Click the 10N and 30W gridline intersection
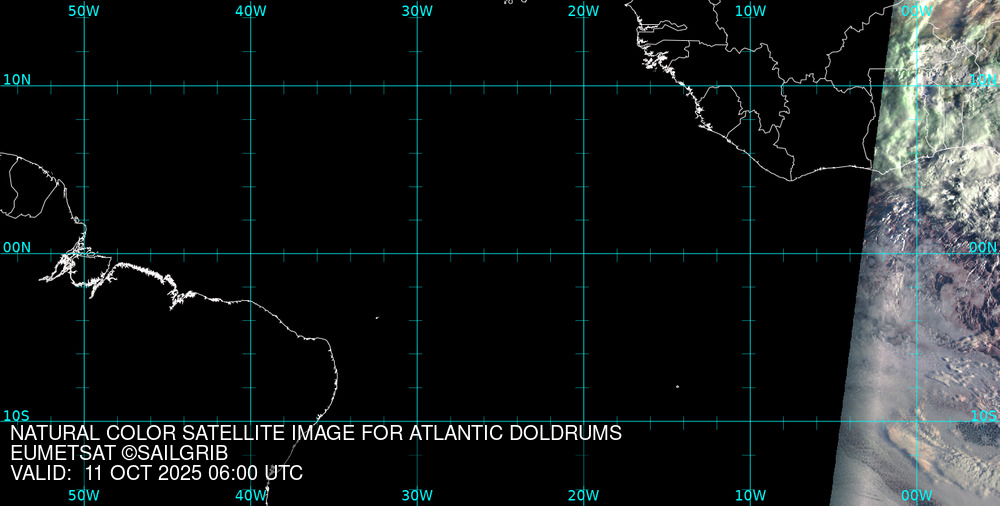 [417, 86]
